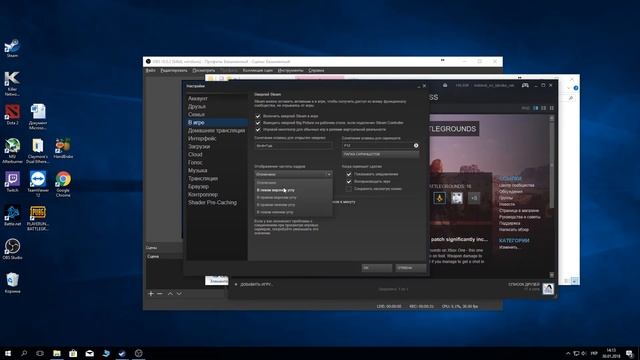640x360 pixels.
Task: Open the Mail app on the taskbar
Action: click(x=89, y=353)
